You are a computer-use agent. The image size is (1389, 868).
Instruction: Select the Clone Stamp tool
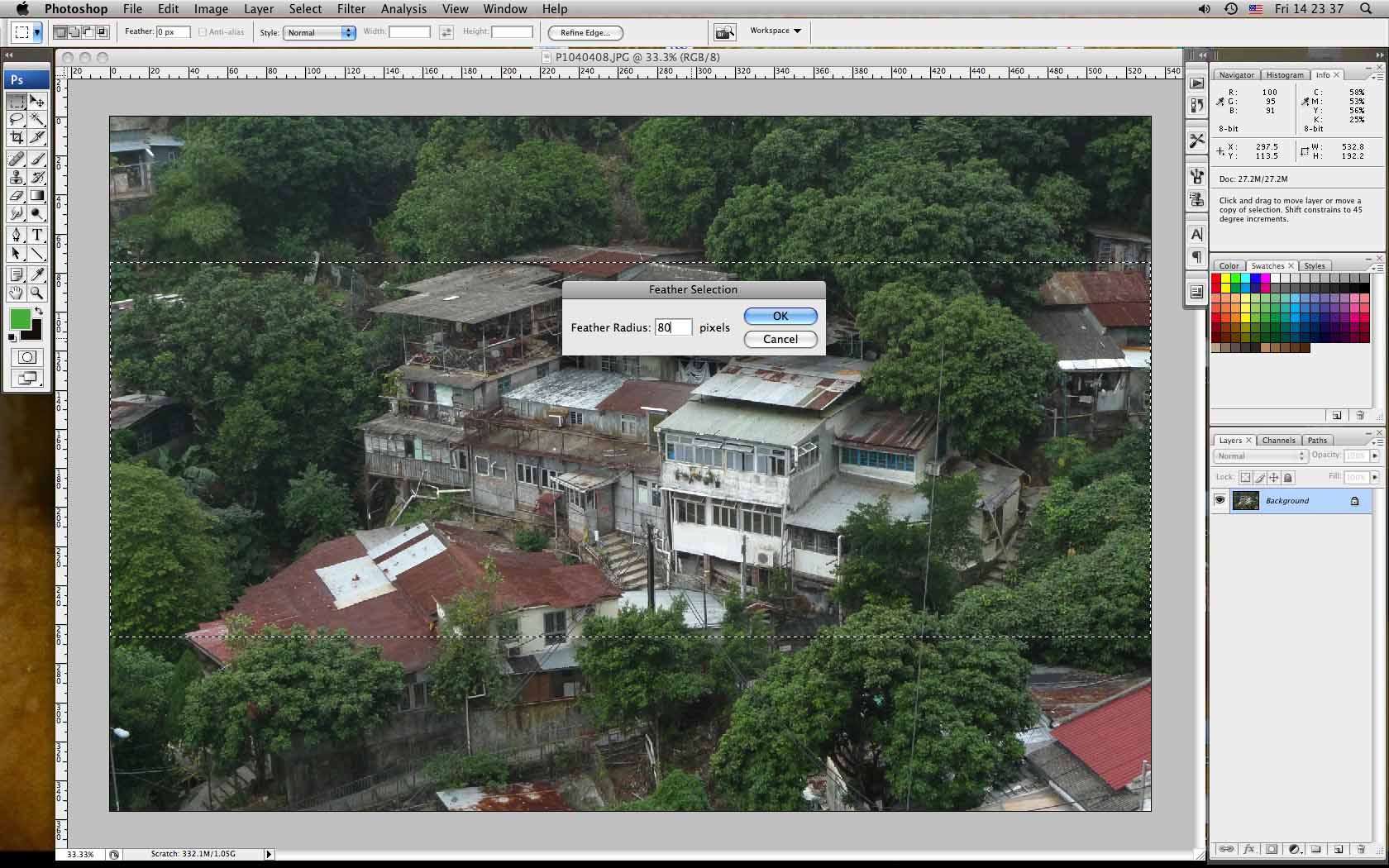tap(17, 177)
